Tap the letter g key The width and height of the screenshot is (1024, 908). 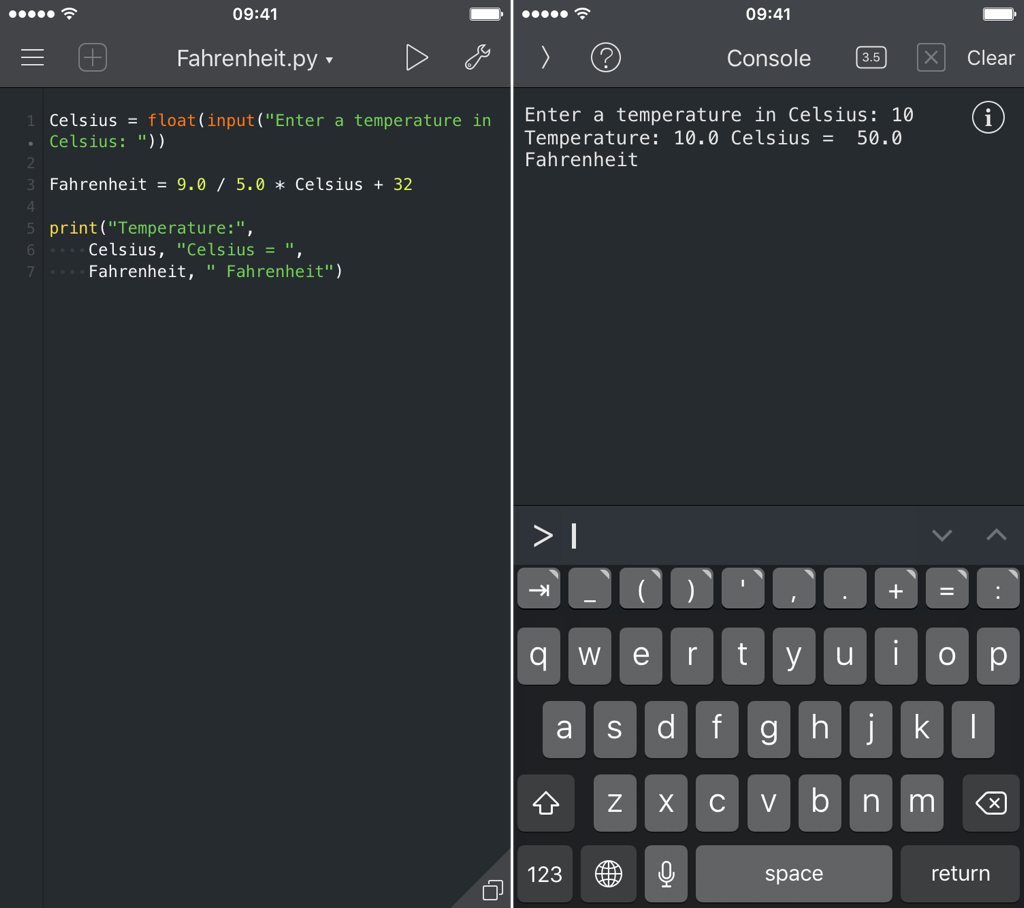(x=769, y=729)
